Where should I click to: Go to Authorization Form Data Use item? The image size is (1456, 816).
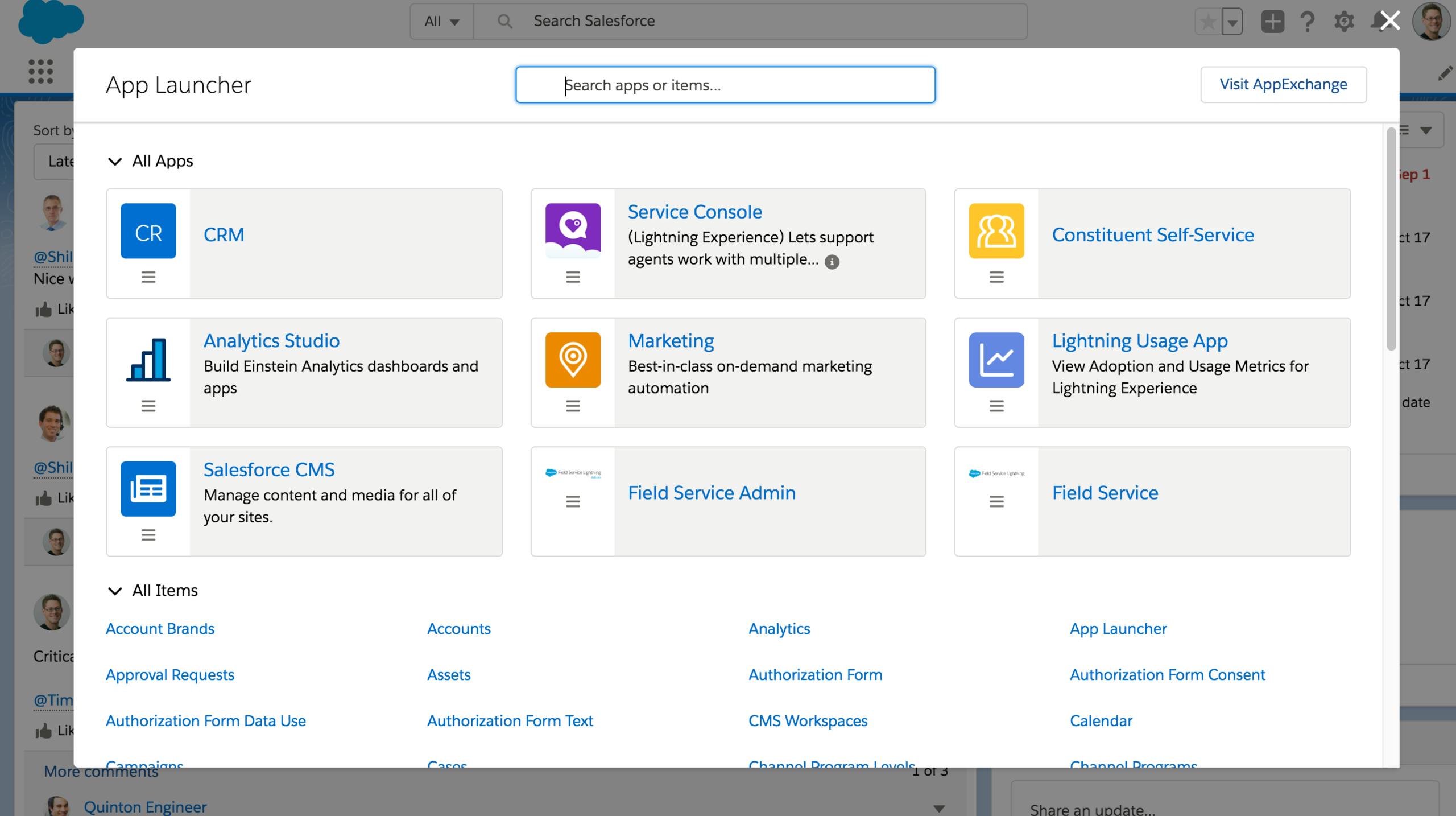coord(206,721)
